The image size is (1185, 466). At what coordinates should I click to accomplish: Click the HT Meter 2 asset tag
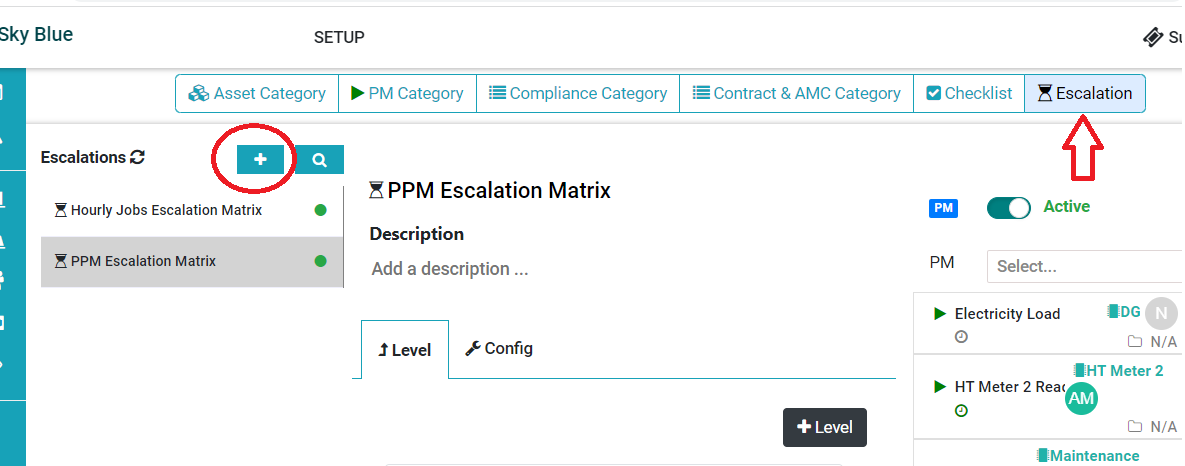pyautogui.click(x=1119, y=370)
